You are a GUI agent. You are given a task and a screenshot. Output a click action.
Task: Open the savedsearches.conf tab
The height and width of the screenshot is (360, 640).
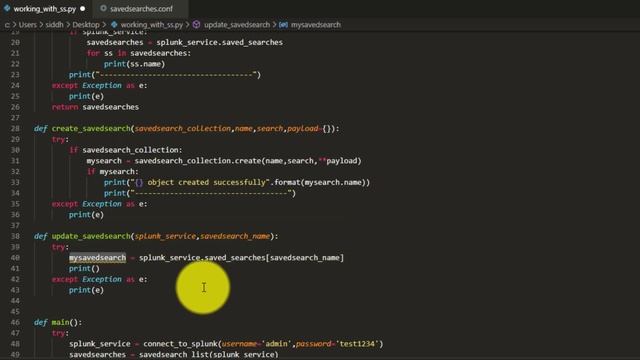(141, 9)
